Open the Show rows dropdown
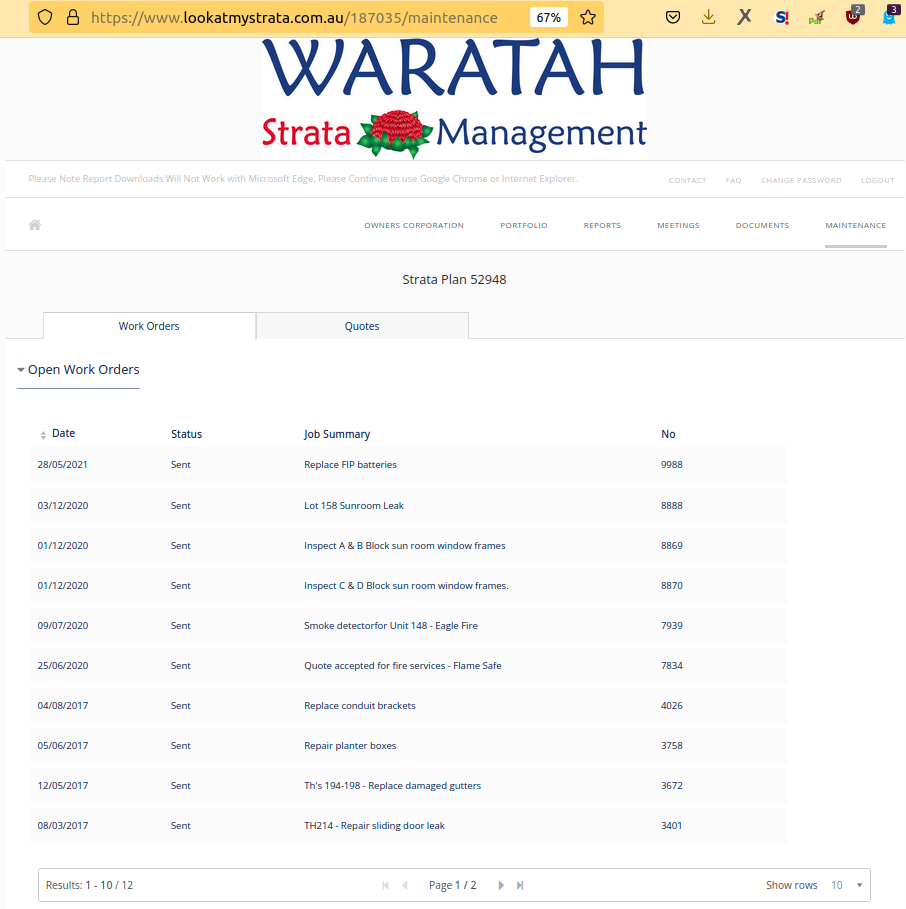This screenshot has width=906, height=909. [846, 885]
